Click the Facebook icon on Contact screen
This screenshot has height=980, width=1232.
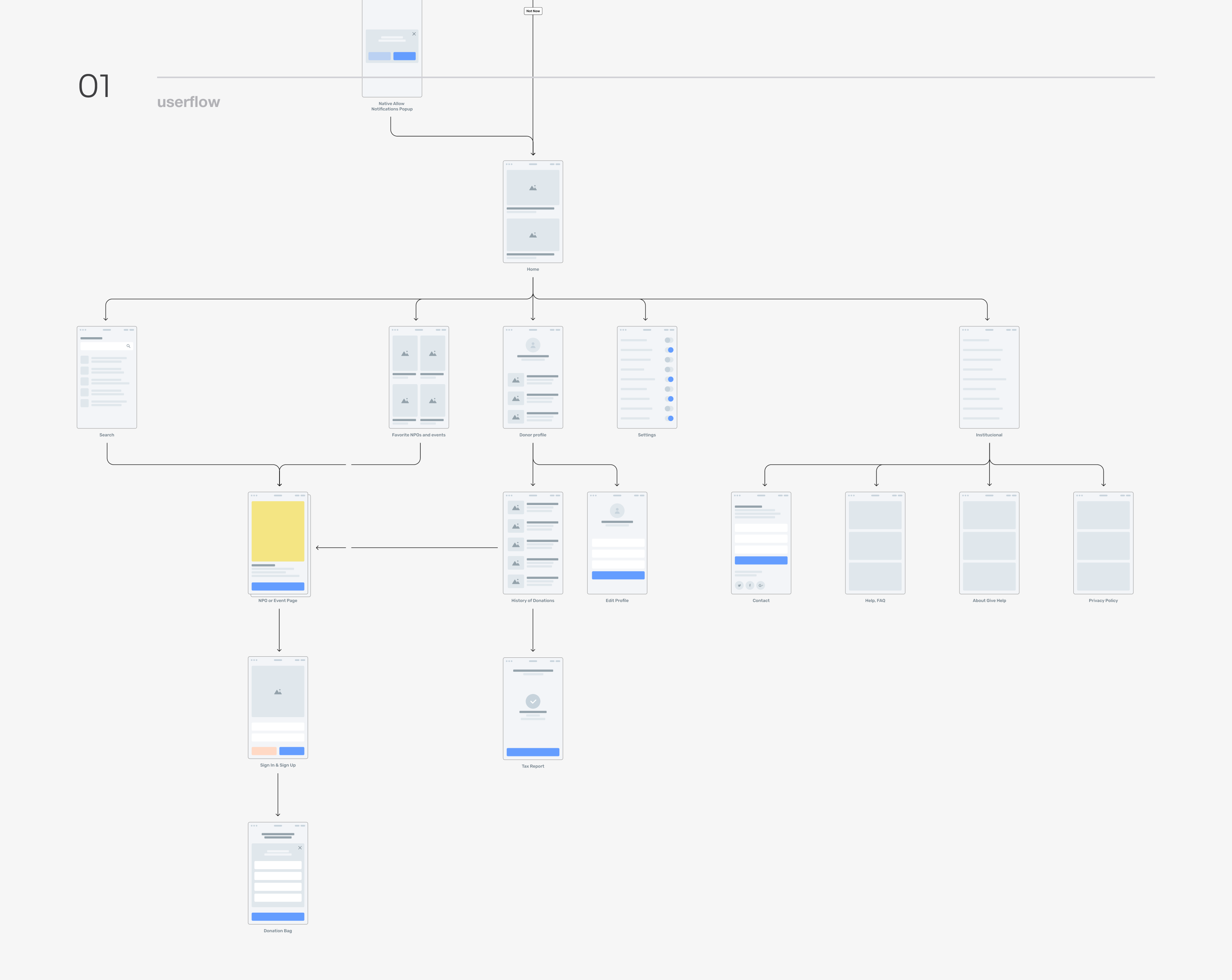(750, 585)
